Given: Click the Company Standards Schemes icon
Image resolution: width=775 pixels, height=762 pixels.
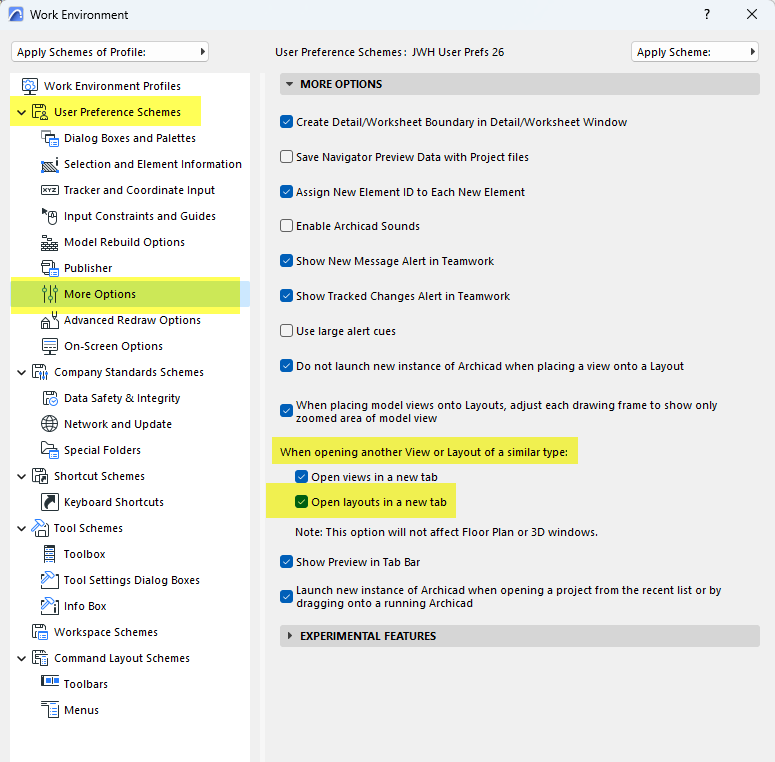Looking at the screenshot, I should click(x=40, y=373).
